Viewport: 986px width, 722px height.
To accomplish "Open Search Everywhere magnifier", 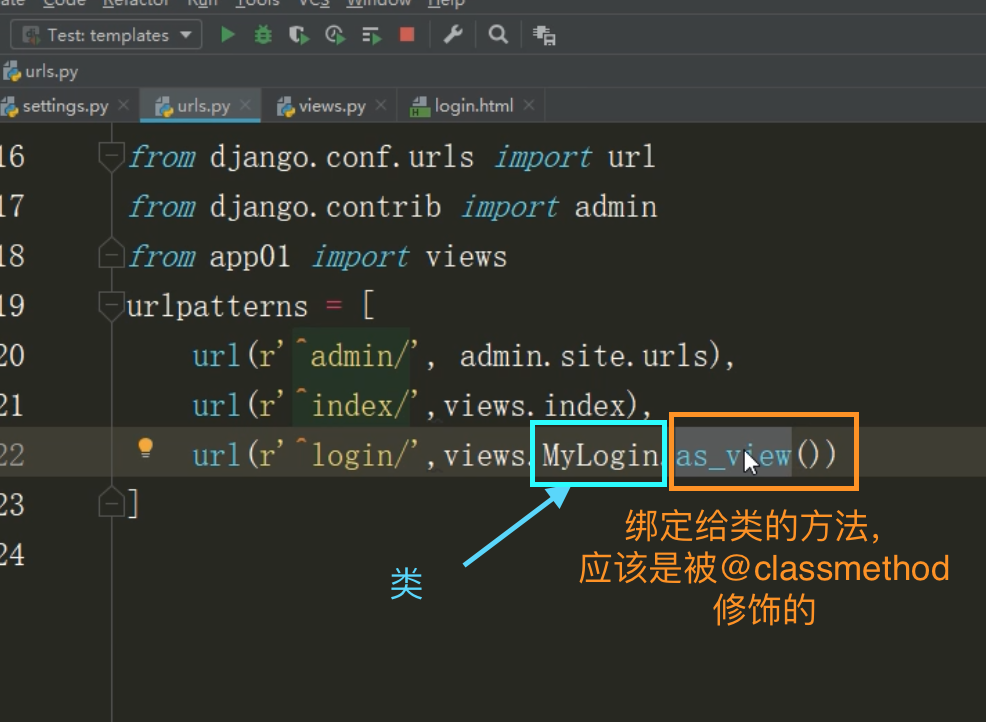I will point(497,35).
